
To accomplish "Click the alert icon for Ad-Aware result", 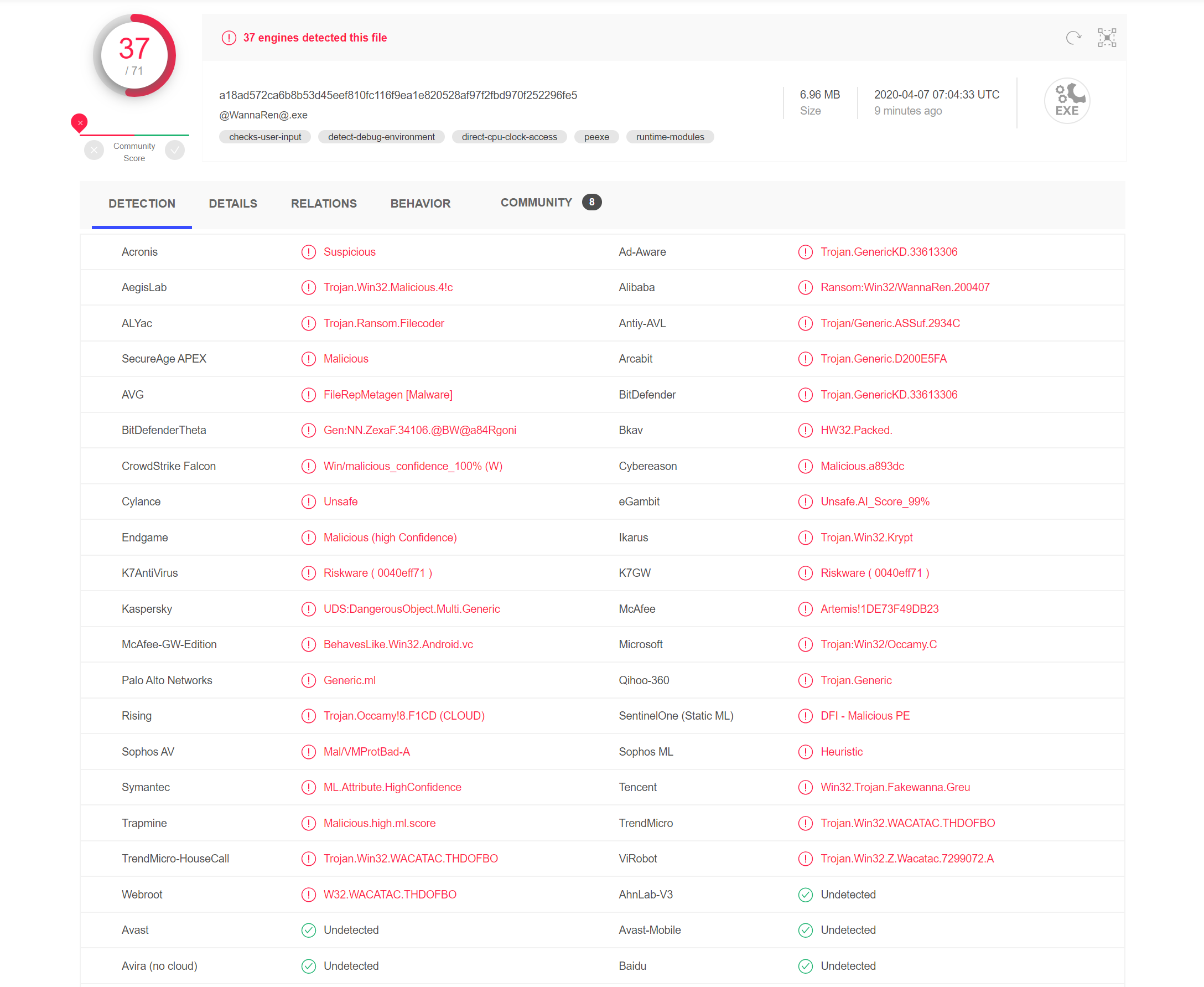I will (x=805, y=252).
